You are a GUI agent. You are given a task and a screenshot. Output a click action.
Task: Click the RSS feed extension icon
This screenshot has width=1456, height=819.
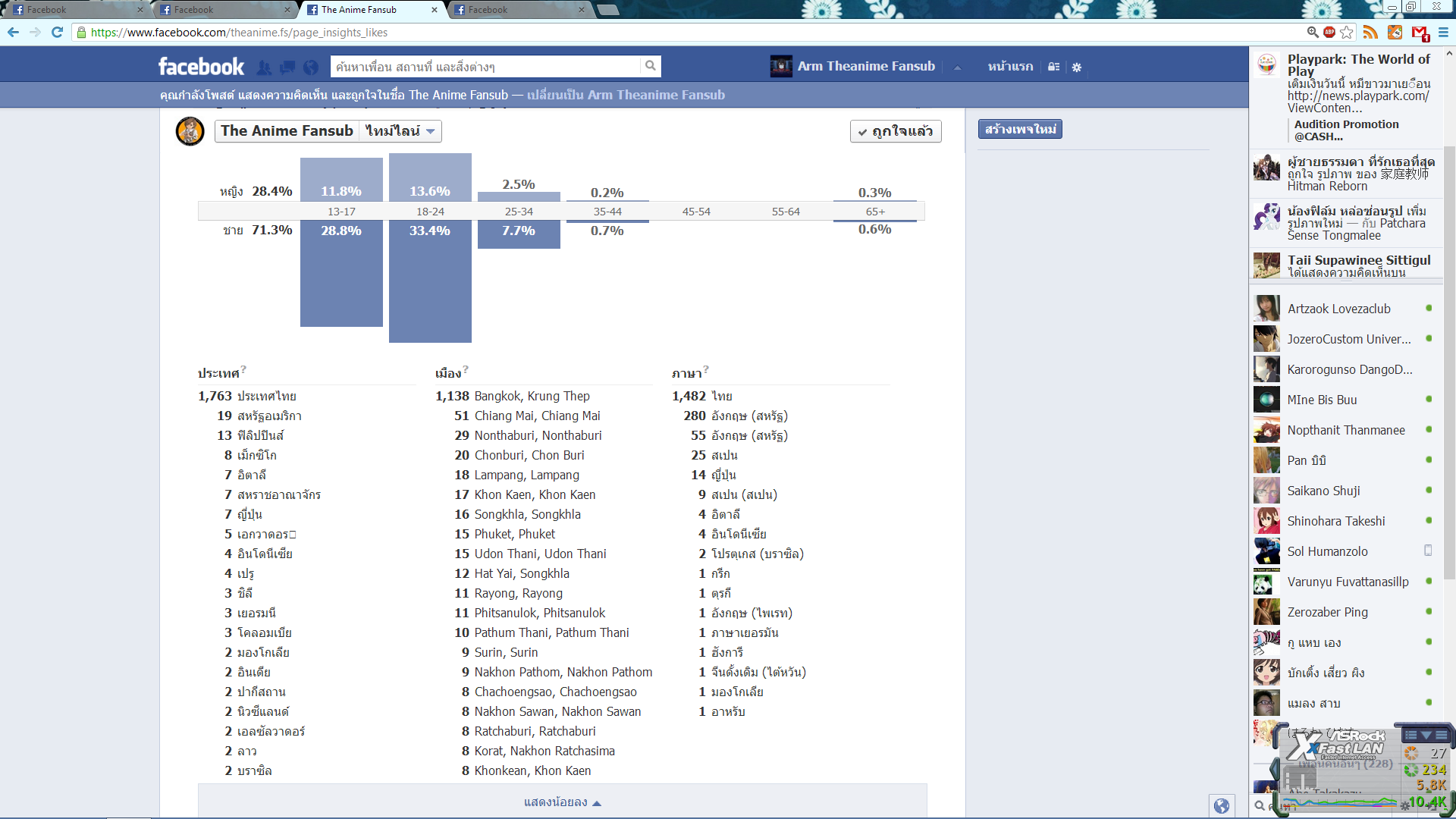[1370, 32]
